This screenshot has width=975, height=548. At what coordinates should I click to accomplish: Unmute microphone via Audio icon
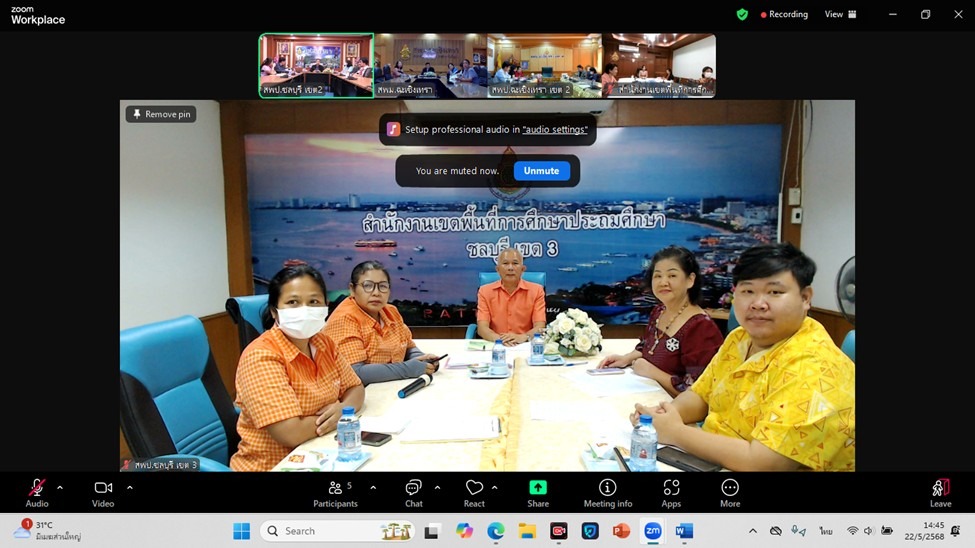(x=37, y=493)
